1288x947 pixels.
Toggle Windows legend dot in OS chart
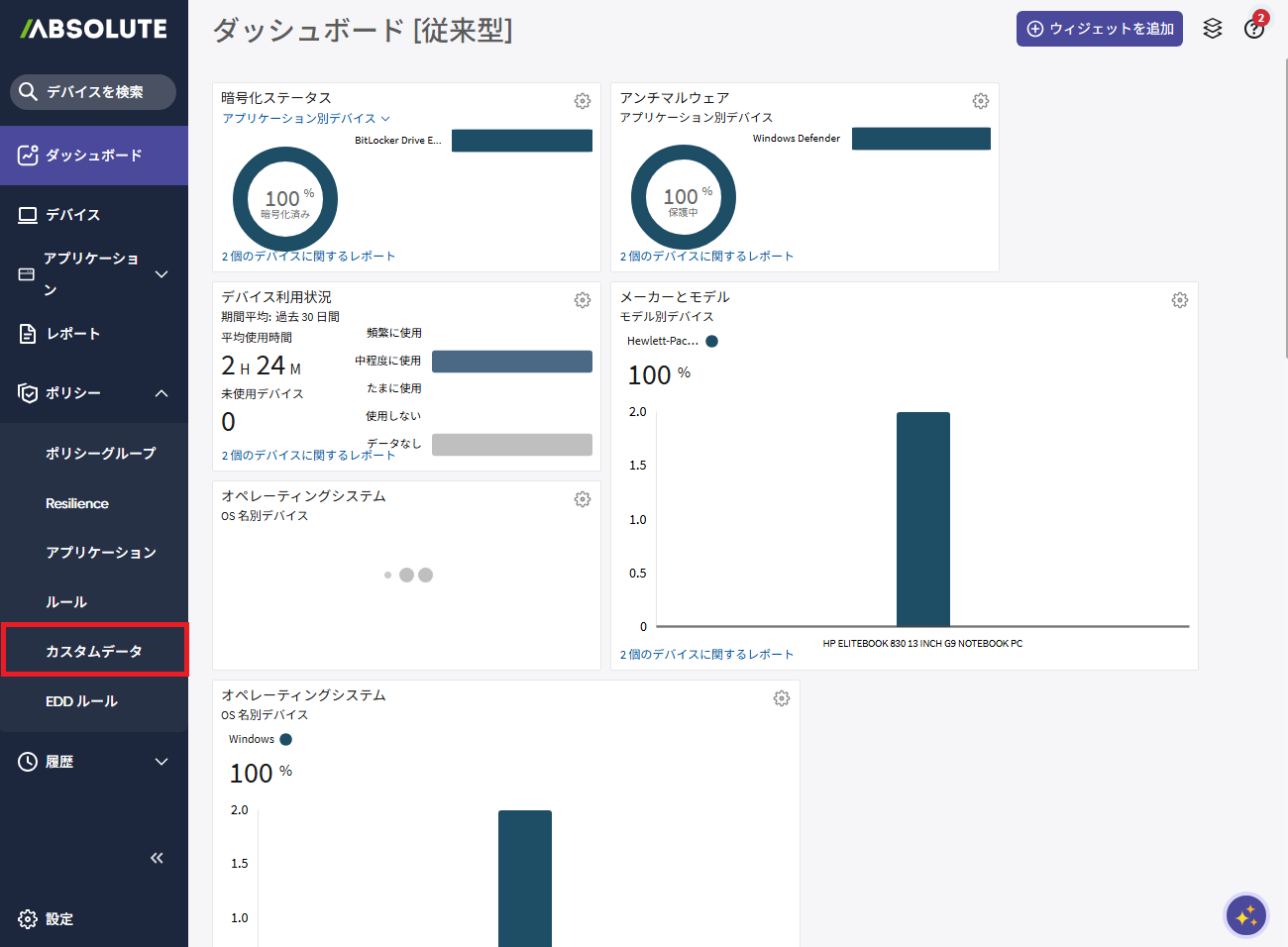tap(286, 739)
